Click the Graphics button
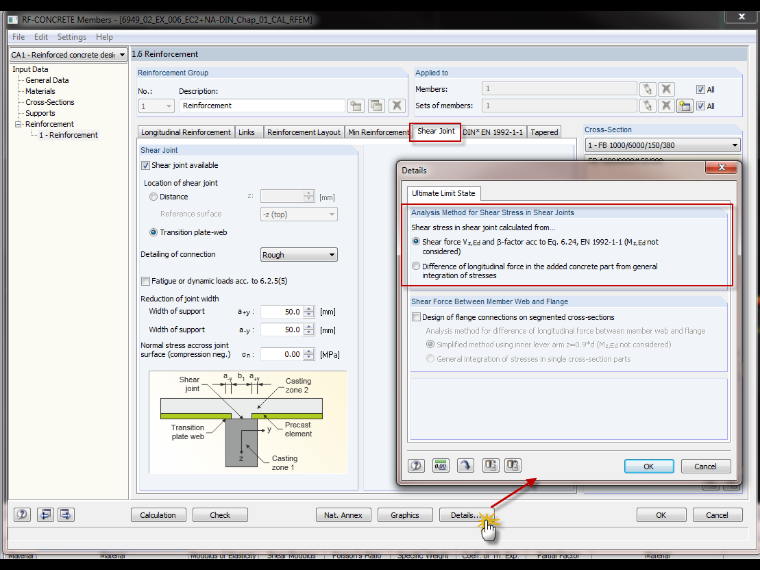The image size is (760, 570). pos(405,515)
